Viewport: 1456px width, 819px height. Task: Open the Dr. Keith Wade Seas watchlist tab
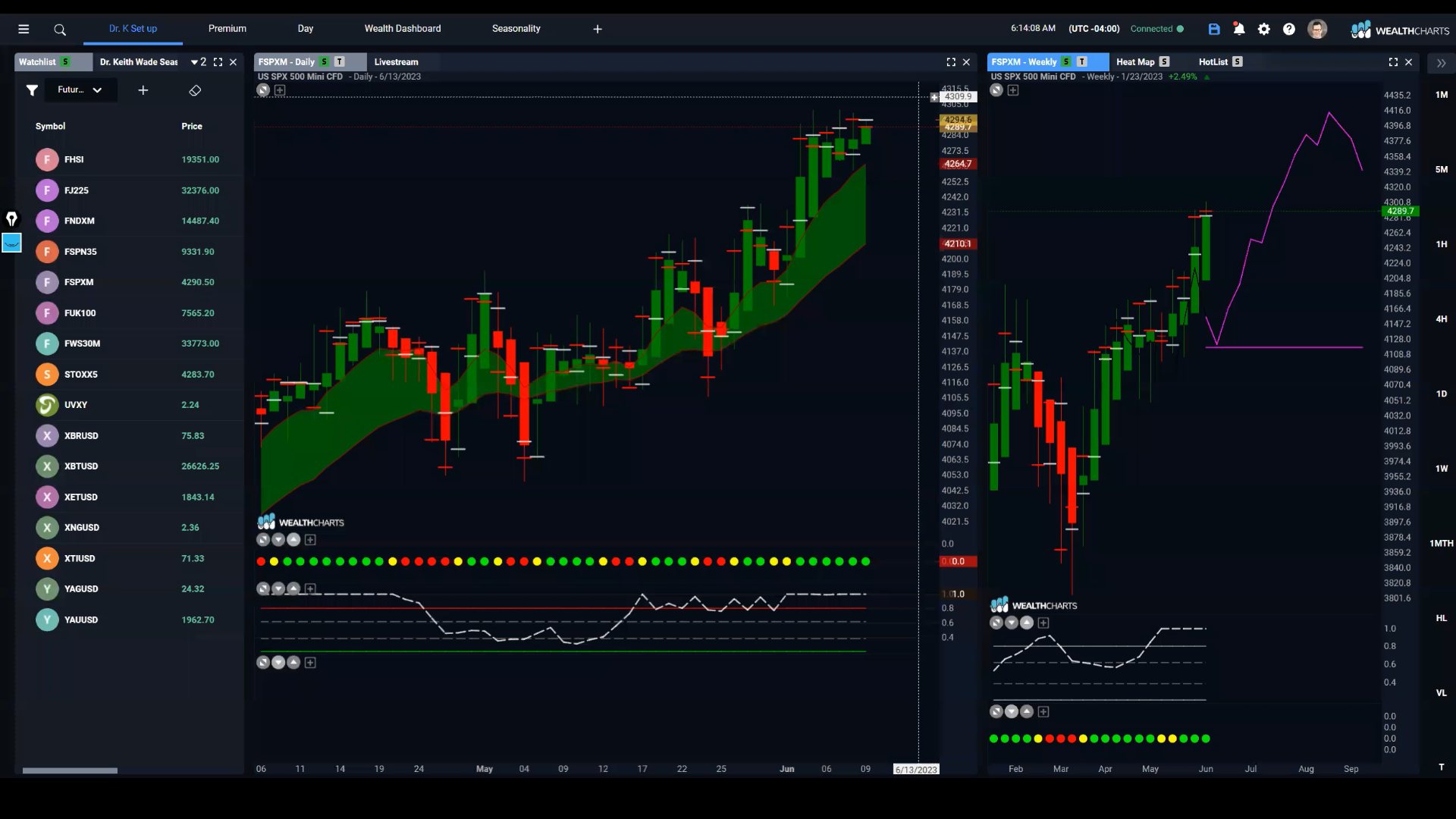pos(139,62)
